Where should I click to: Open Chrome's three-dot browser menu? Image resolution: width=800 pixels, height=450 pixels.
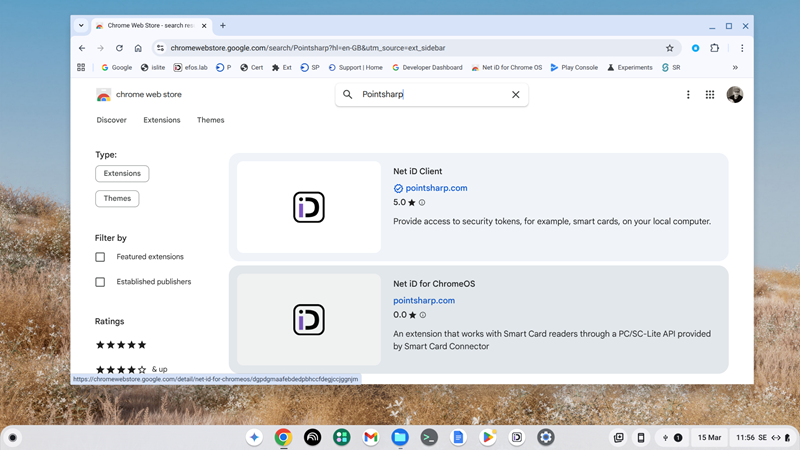click(x=742, y=48)
